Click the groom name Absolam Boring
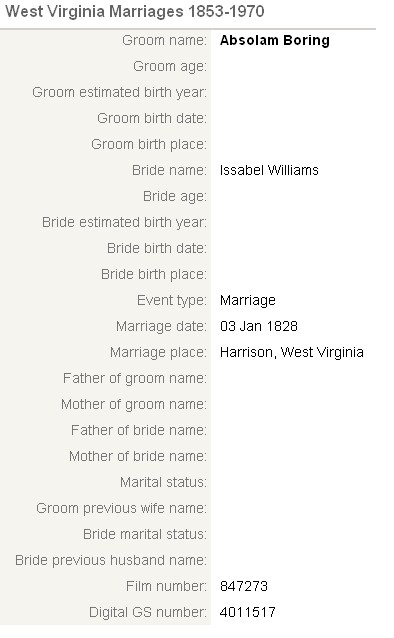394x638 pixels. pyautogui.click(x=275, y=41)
